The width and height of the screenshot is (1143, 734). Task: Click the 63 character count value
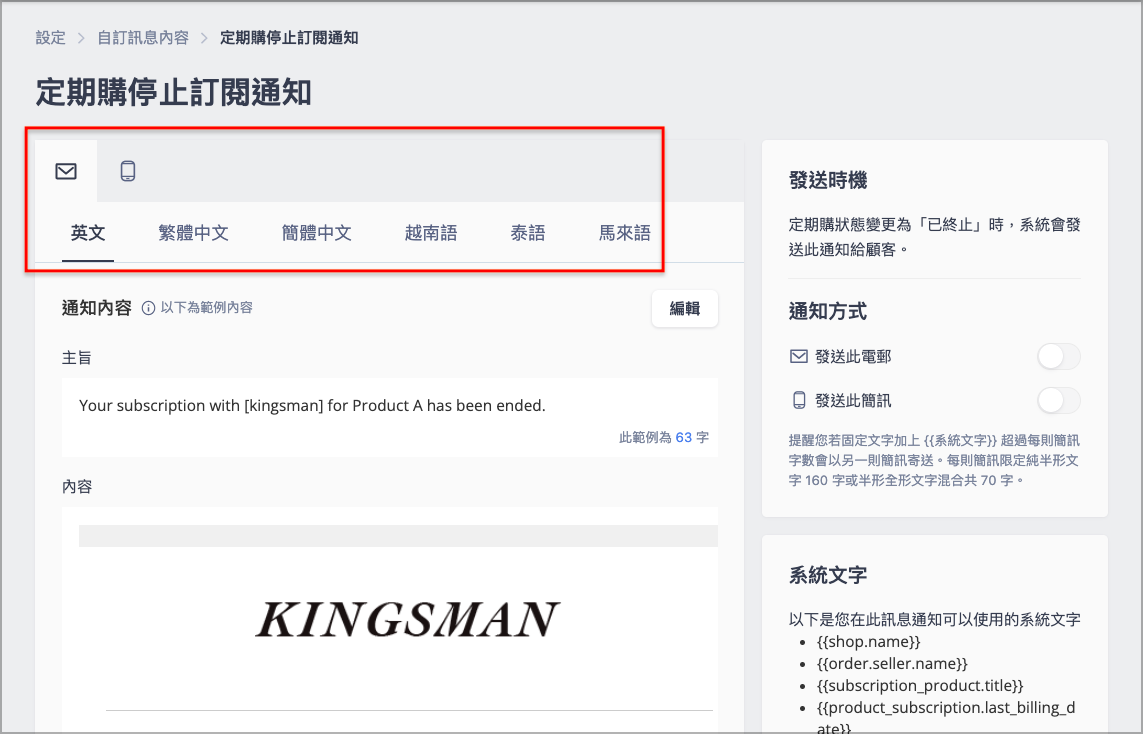pos(683,437)
